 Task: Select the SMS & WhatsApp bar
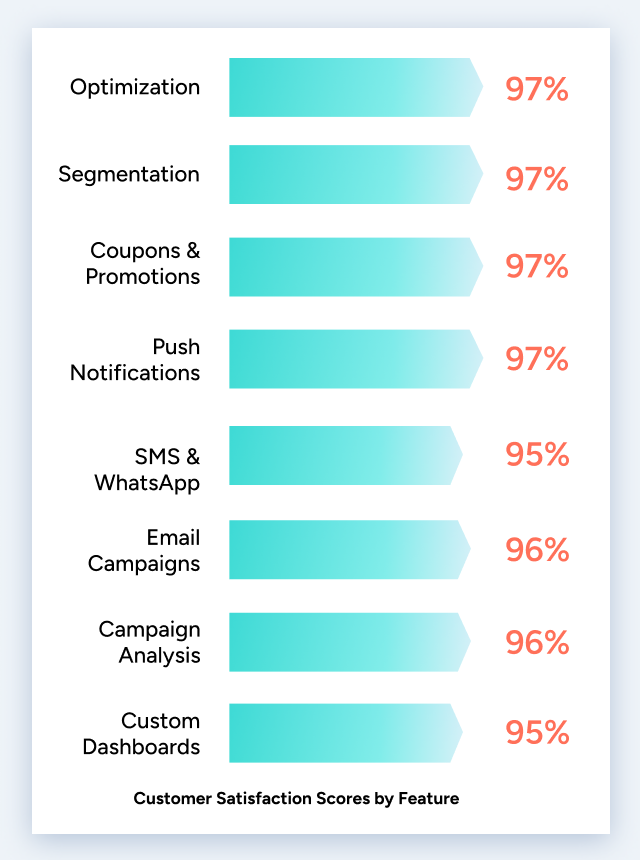342,456
